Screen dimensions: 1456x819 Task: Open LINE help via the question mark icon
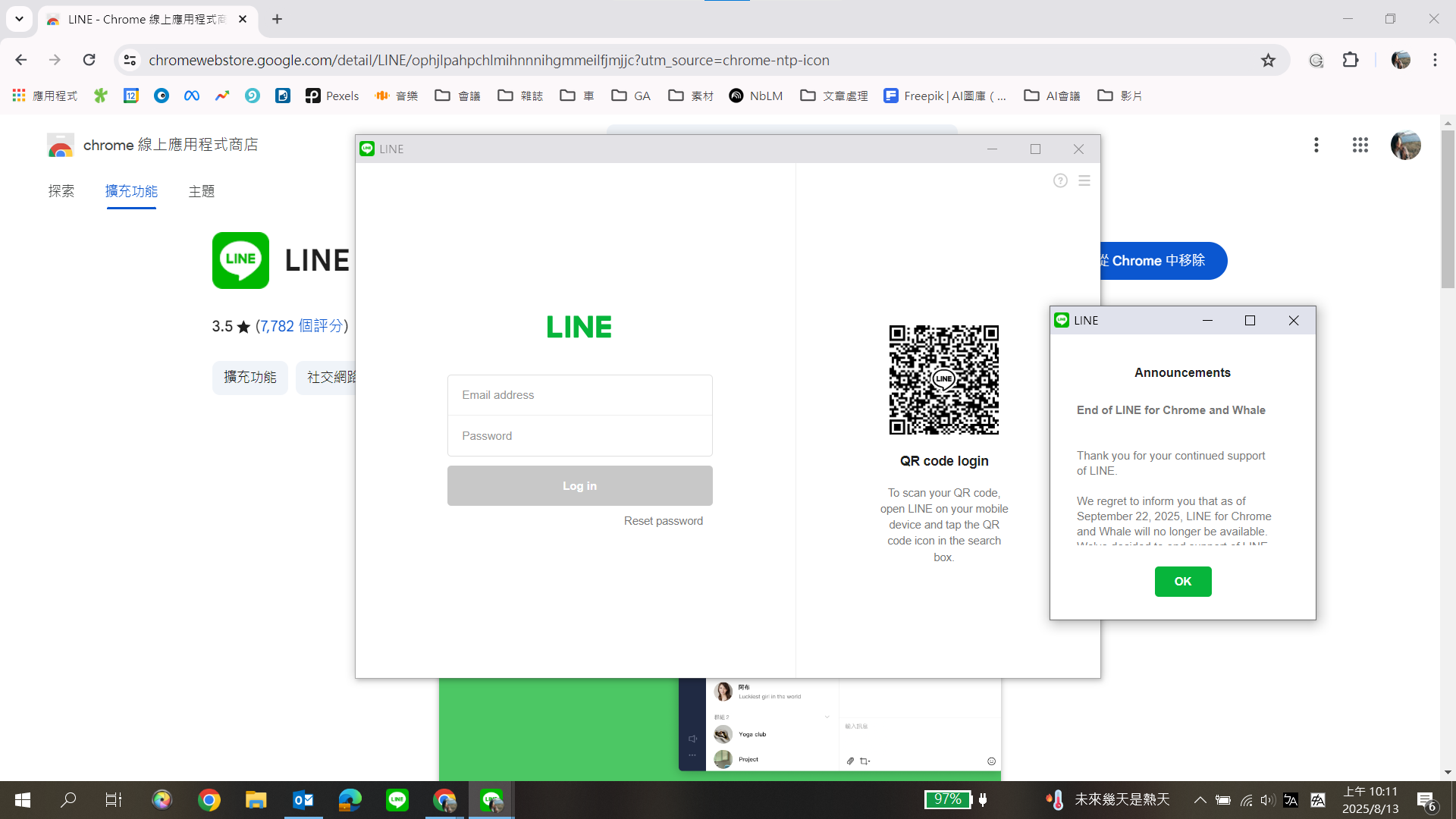[x=1059, y=180]
